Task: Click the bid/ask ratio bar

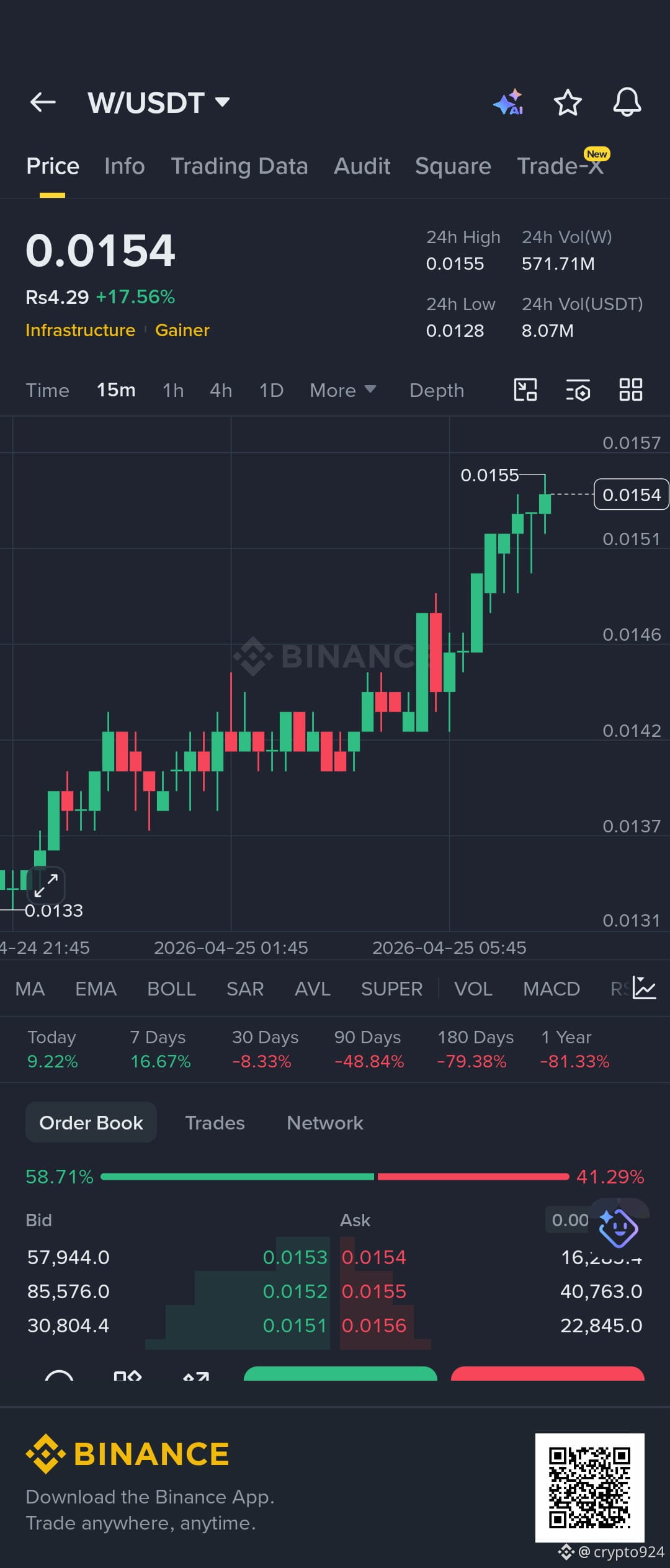Action: pyautogui.click(x=335, y=1177)
